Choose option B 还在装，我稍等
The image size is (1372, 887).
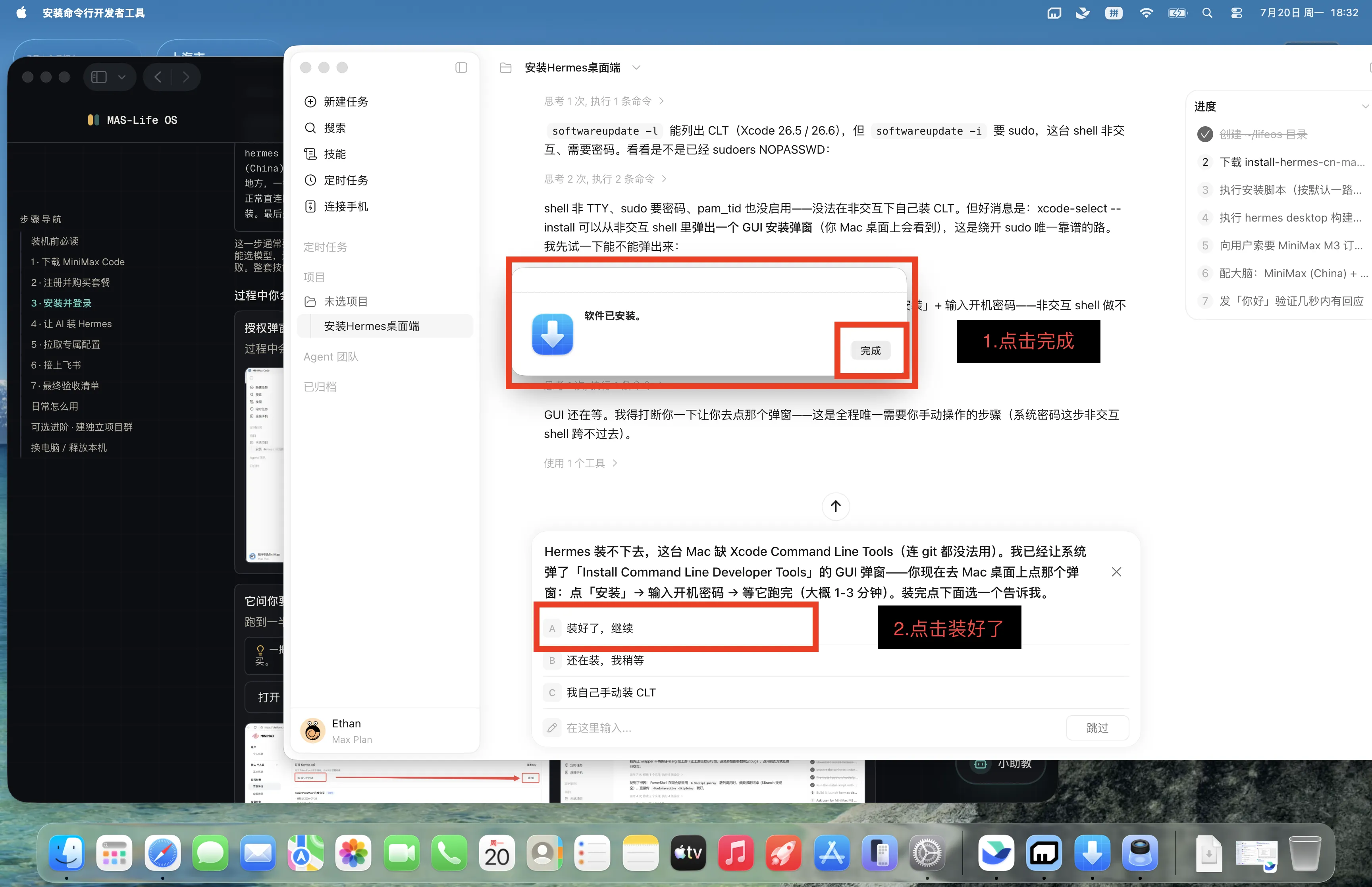835,660
